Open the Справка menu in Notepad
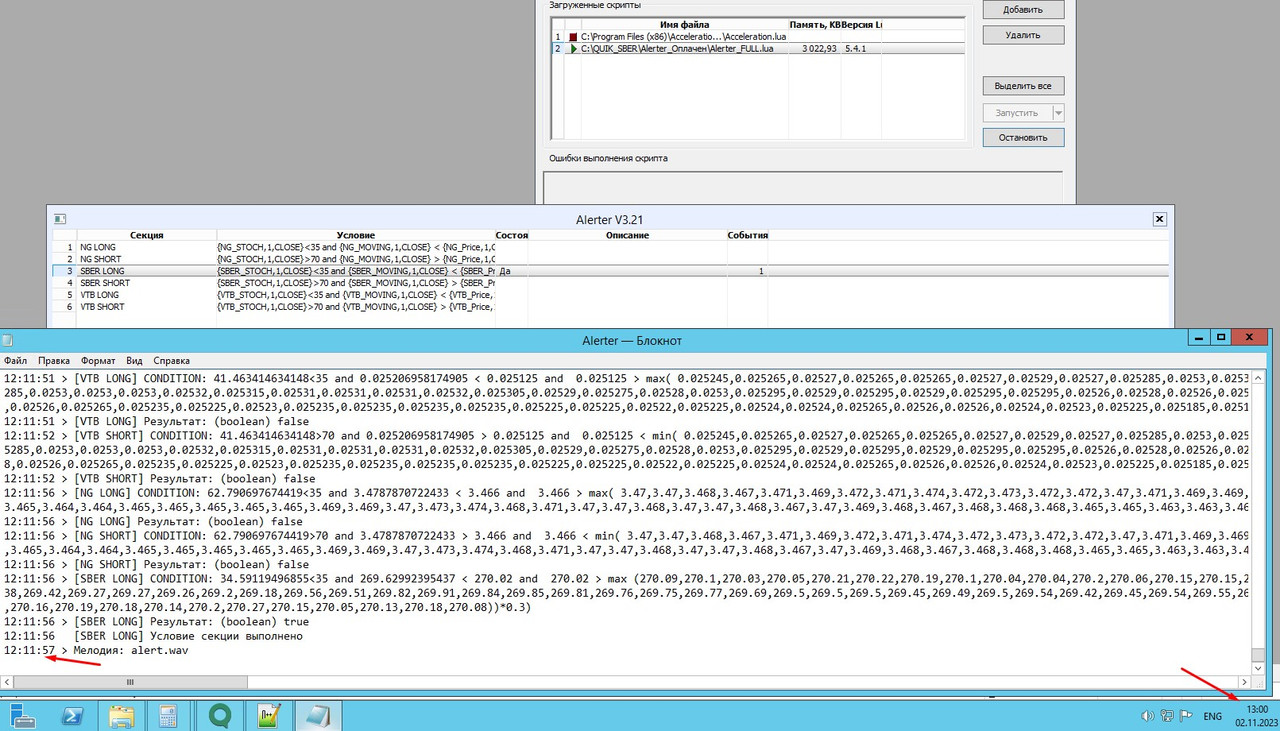The height and width of the screenshot is (731, 1280). (172, 360)
